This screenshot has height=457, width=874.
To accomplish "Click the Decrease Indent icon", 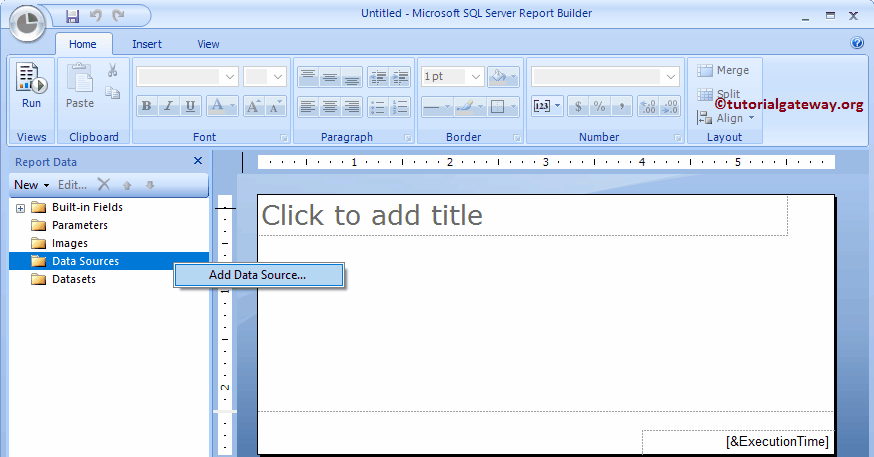I will 378,77.
